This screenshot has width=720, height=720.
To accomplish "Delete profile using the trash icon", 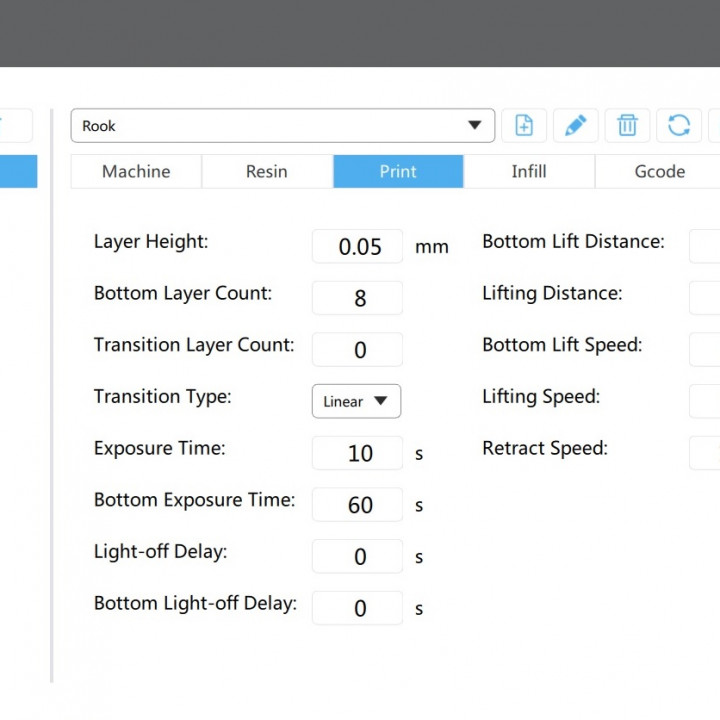I will click(627, 126).
